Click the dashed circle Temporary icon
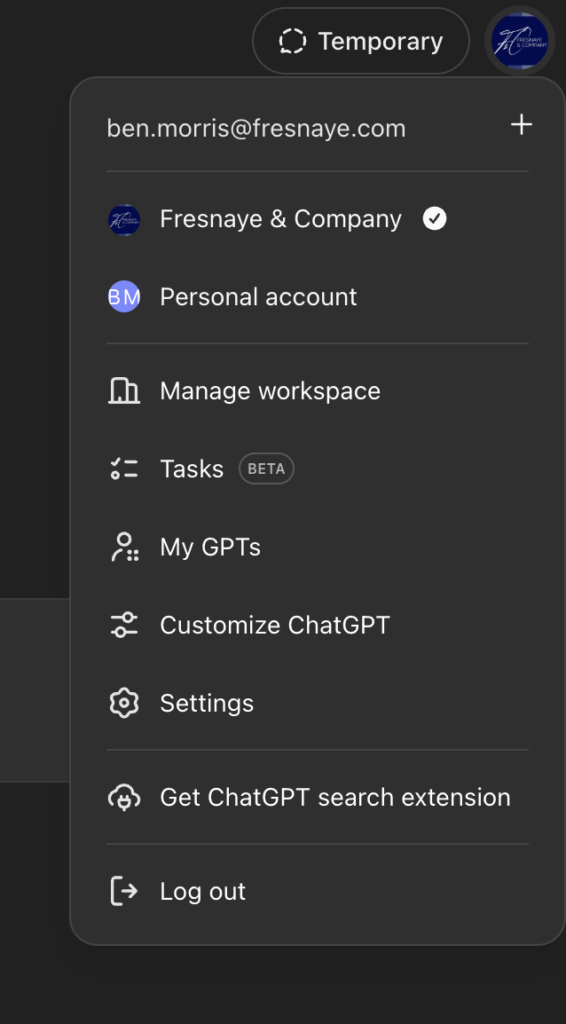This screenshot has width=566, height=1024. click(292, 41)
